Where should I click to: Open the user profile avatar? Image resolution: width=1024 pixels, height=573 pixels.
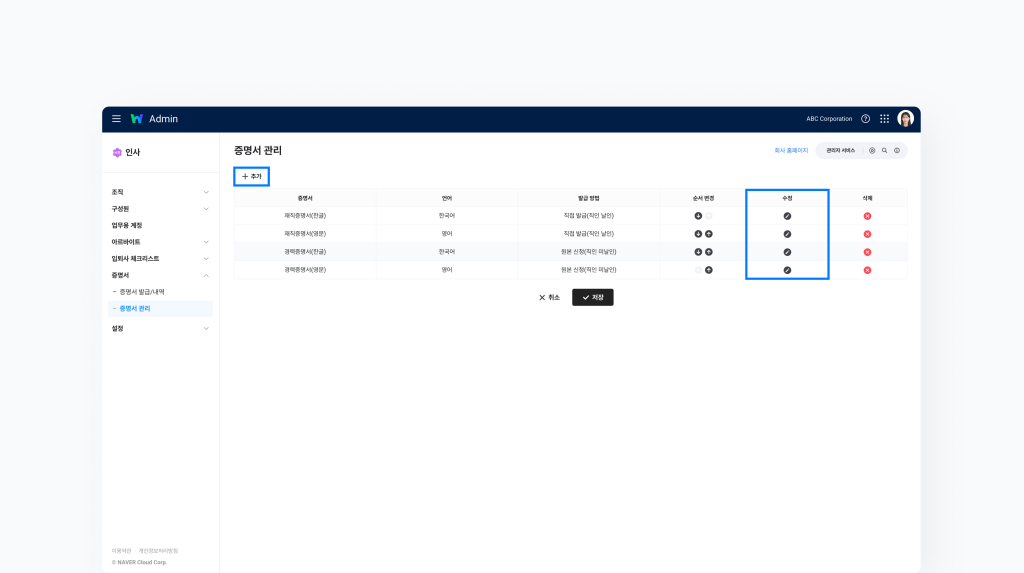905,119
